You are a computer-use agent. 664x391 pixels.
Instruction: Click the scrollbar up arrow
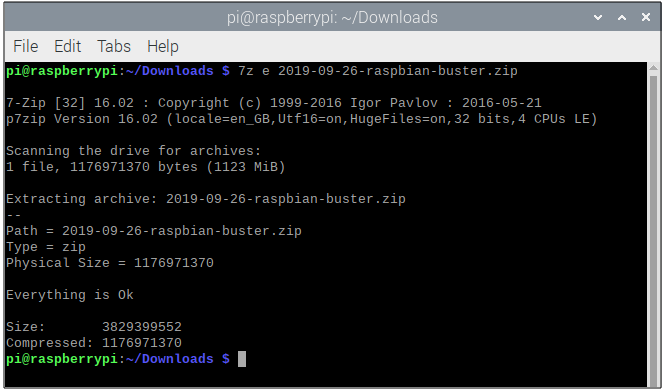click(653, 68)
